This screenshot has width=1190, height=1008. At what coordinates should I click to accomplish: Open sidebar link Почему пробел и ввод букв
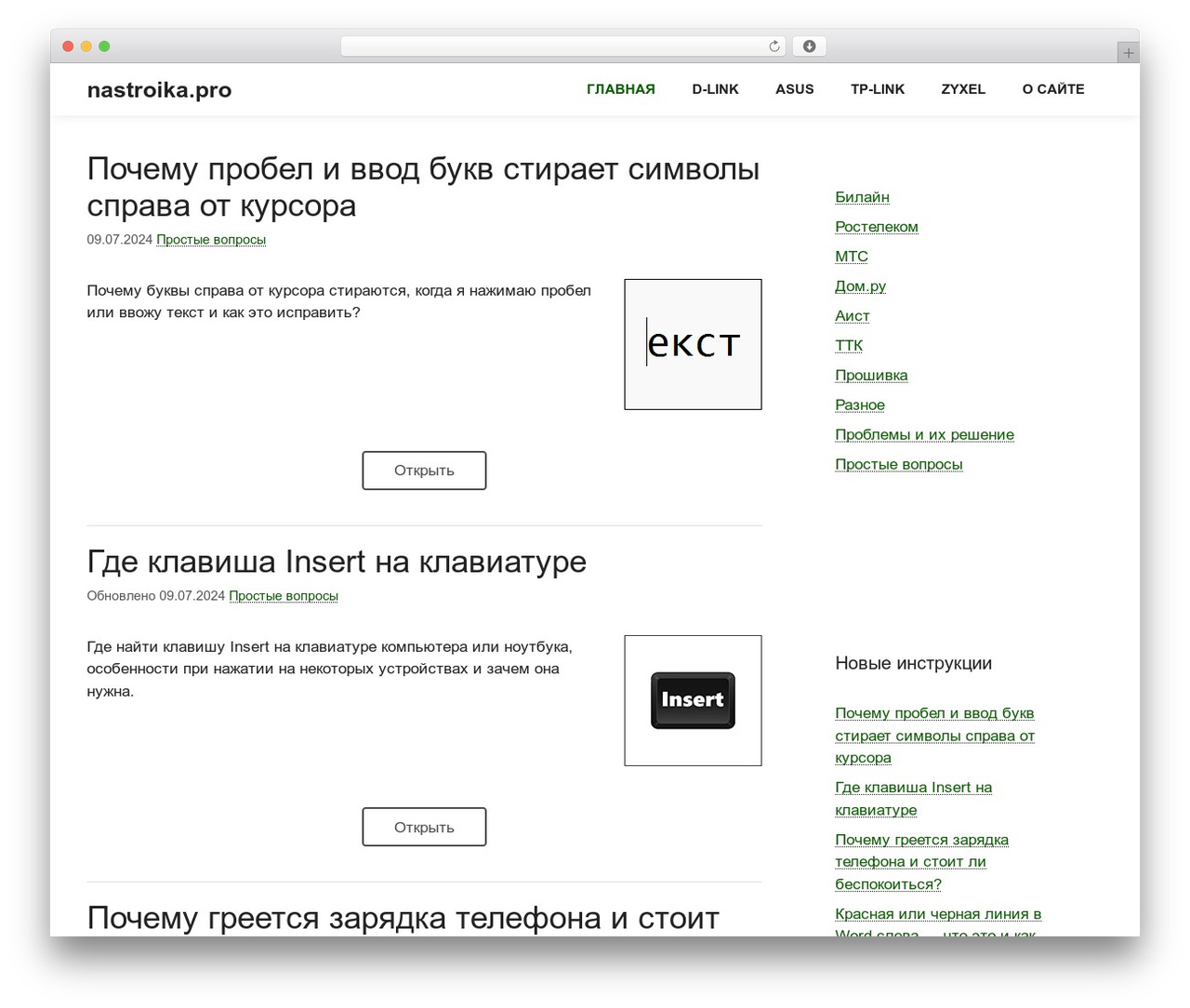934,736
